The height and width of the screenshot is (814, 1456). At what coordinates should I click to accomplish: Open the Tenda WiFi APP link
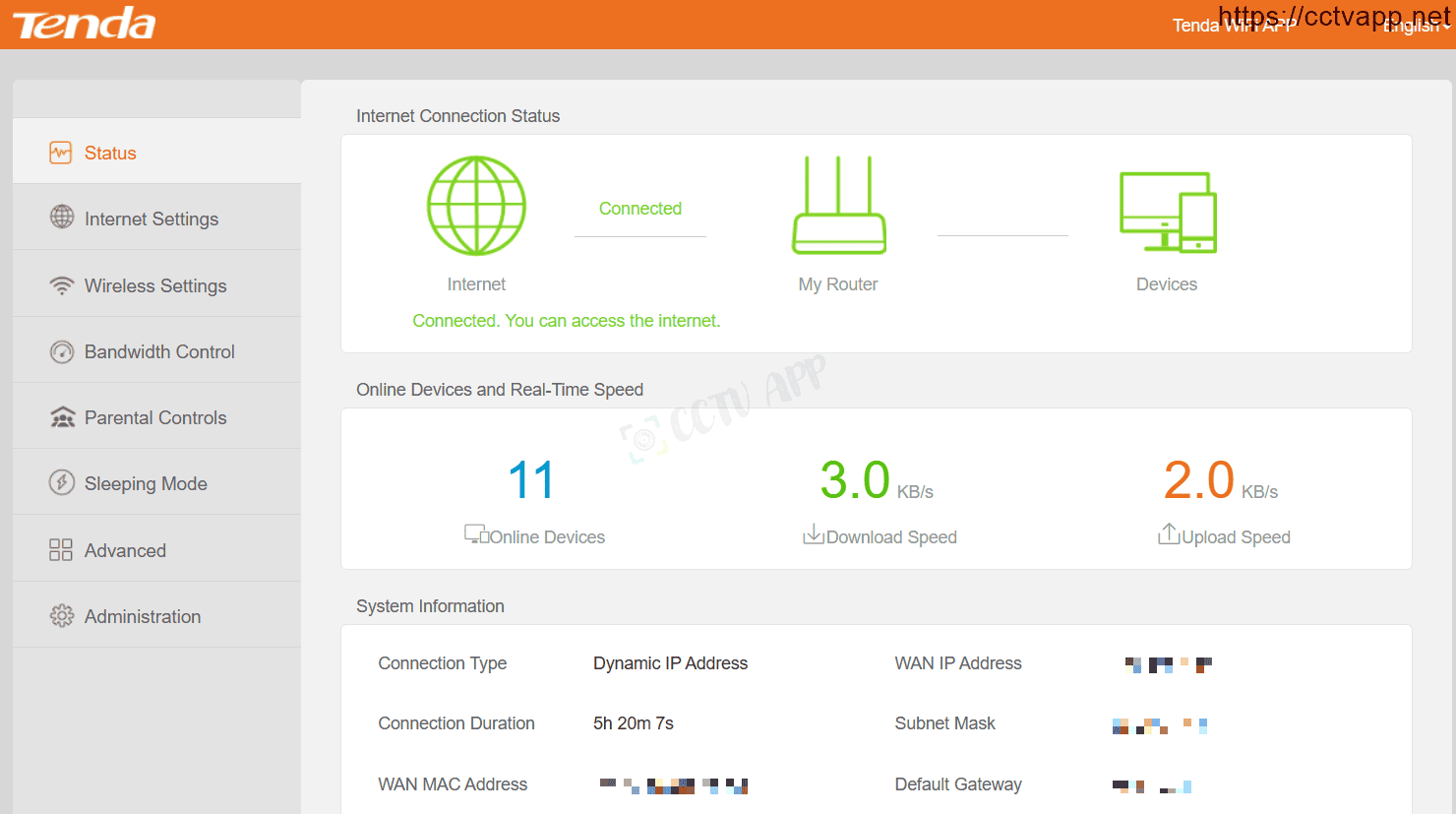[1234, 26]
